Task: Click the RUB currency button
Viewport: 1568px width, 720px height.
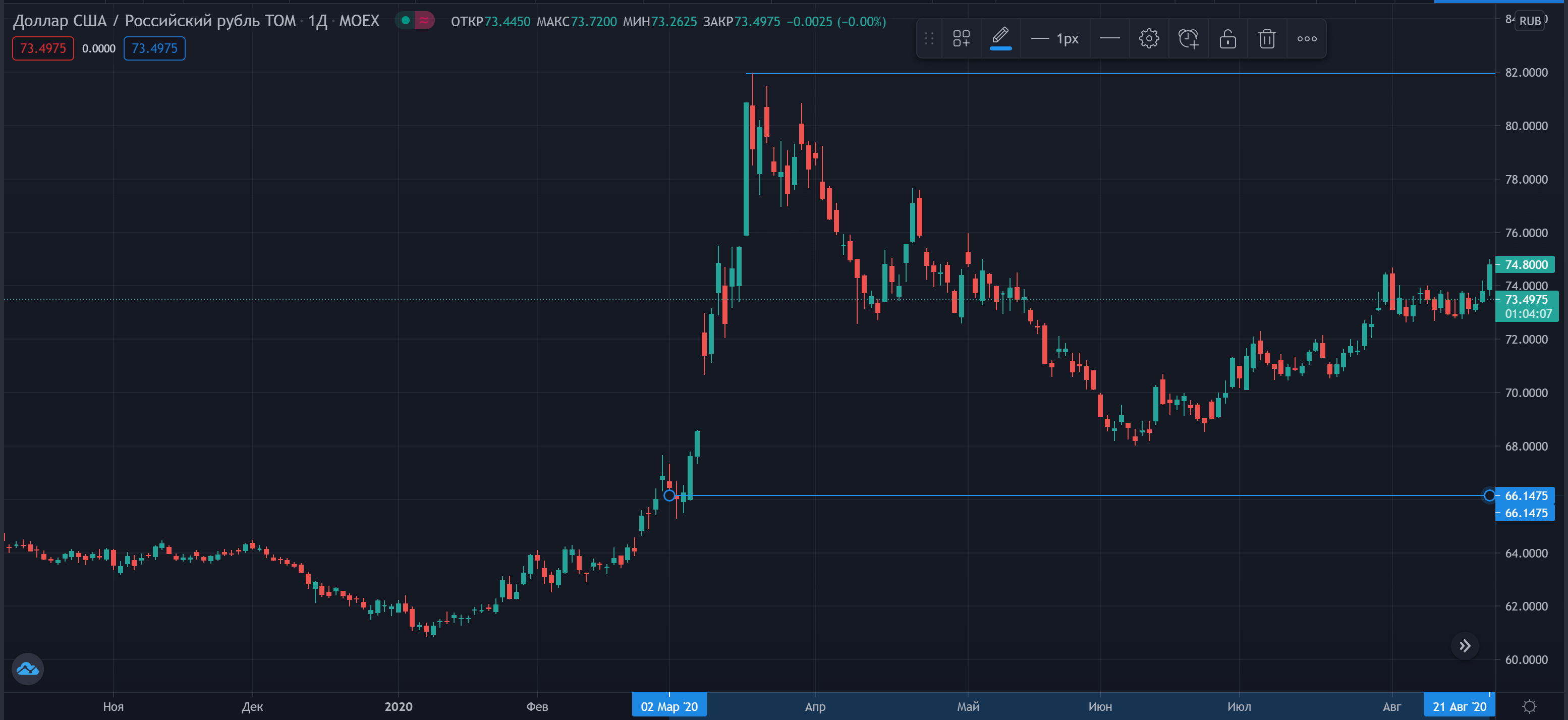Action: [1530, 21]
